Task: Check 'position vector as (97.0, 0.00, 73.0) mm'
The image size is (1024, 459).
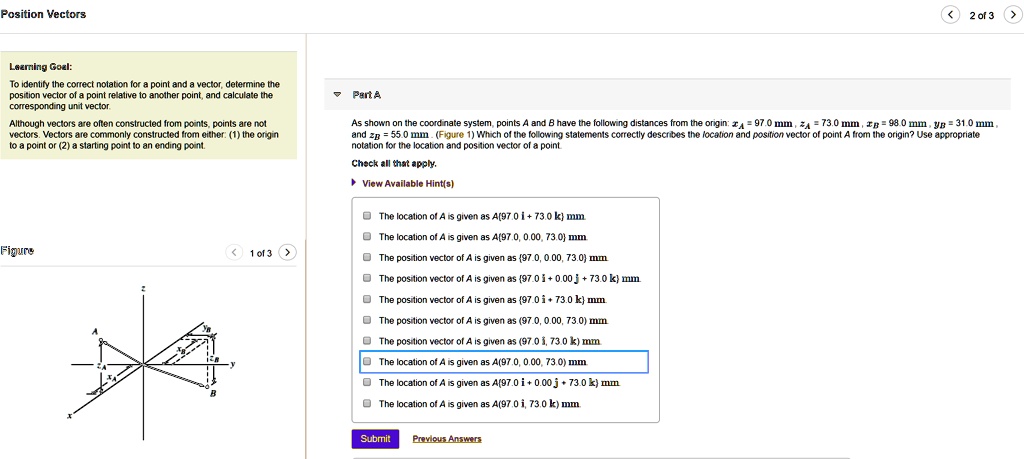Action: click(x=367, y=320)
